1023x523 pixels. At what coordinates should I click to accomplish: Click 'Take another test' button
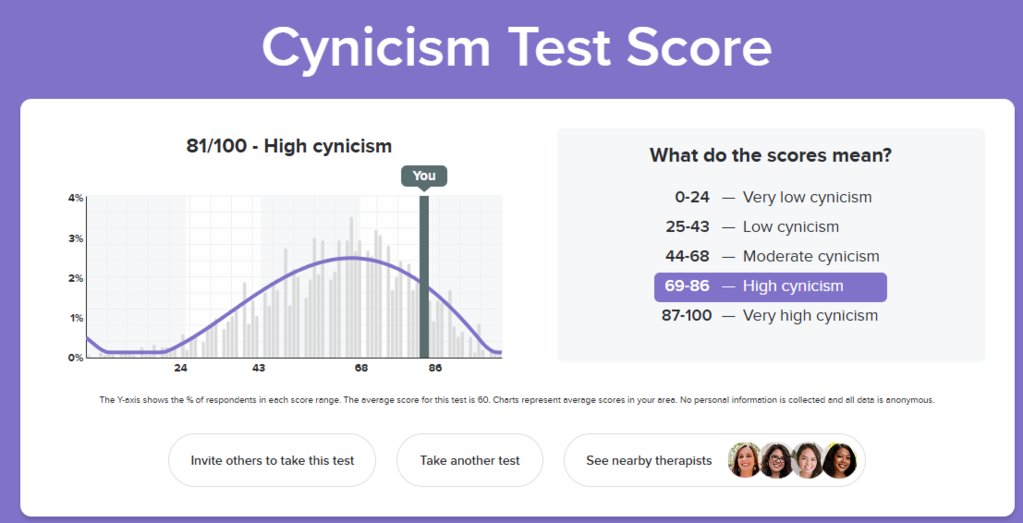[470, 460]
